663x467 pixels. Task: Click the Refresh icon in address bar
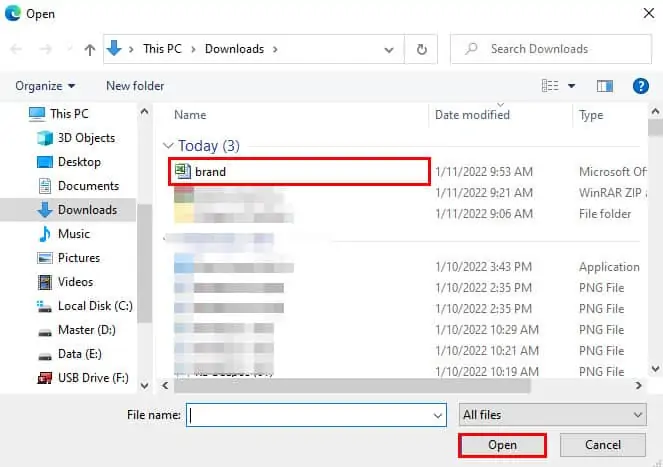click(422, 48)
